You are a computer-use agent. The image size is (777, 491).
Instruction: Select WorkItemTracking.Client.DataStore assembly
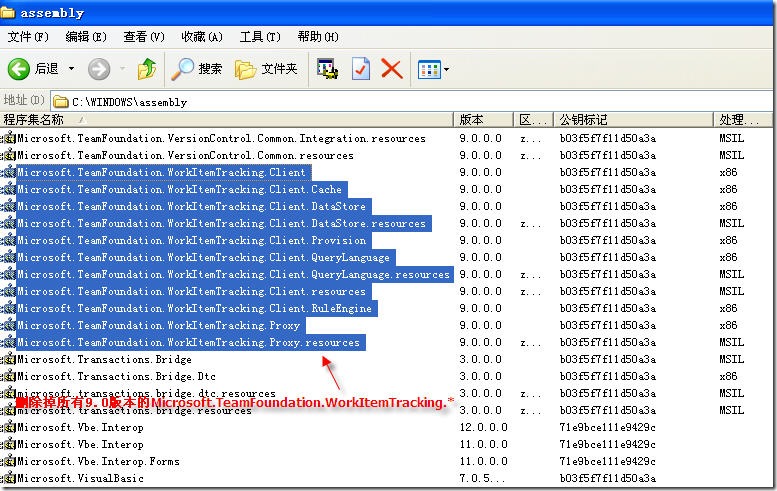193,206
